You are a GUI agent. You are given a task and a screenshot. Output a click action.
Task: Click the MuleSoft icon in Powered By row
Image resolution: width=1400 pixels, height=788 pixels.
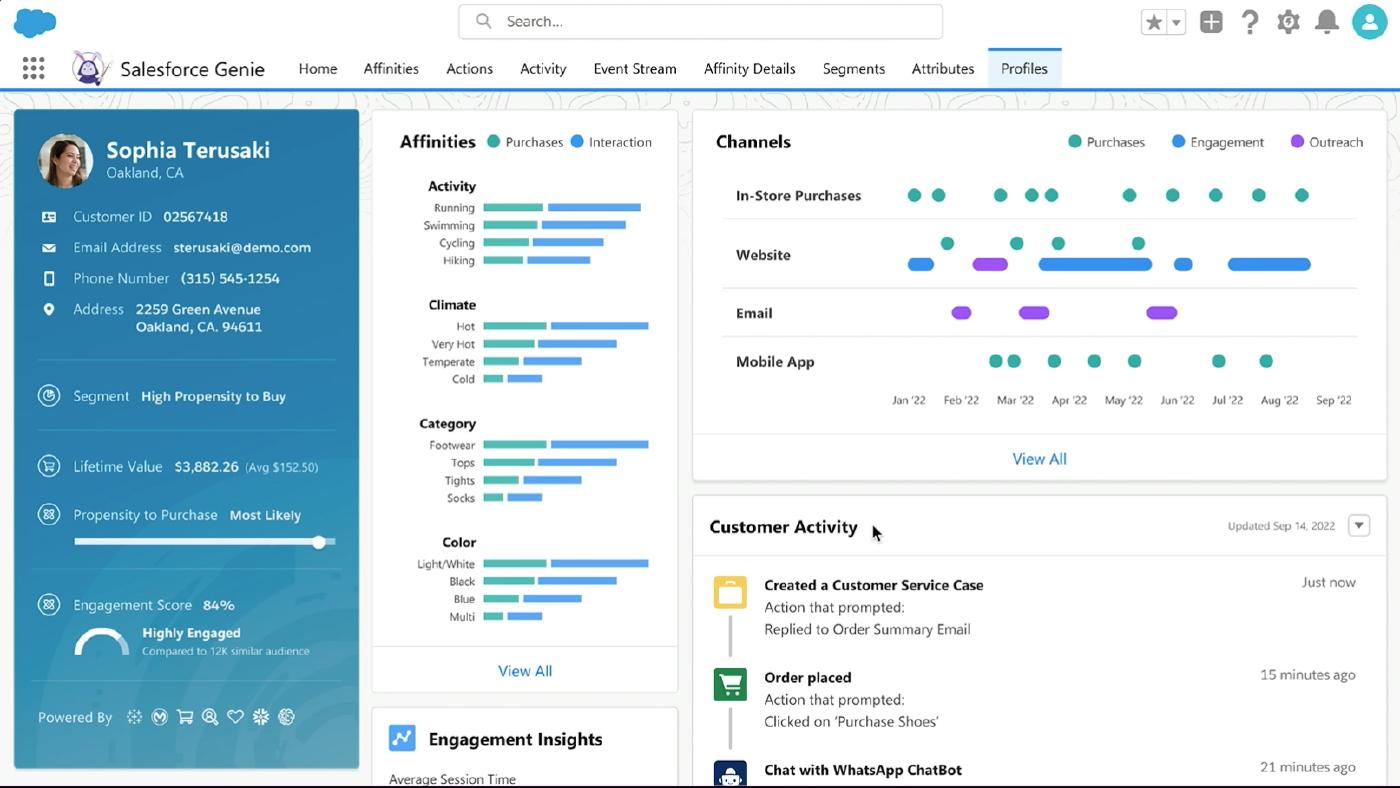[159, 717]
